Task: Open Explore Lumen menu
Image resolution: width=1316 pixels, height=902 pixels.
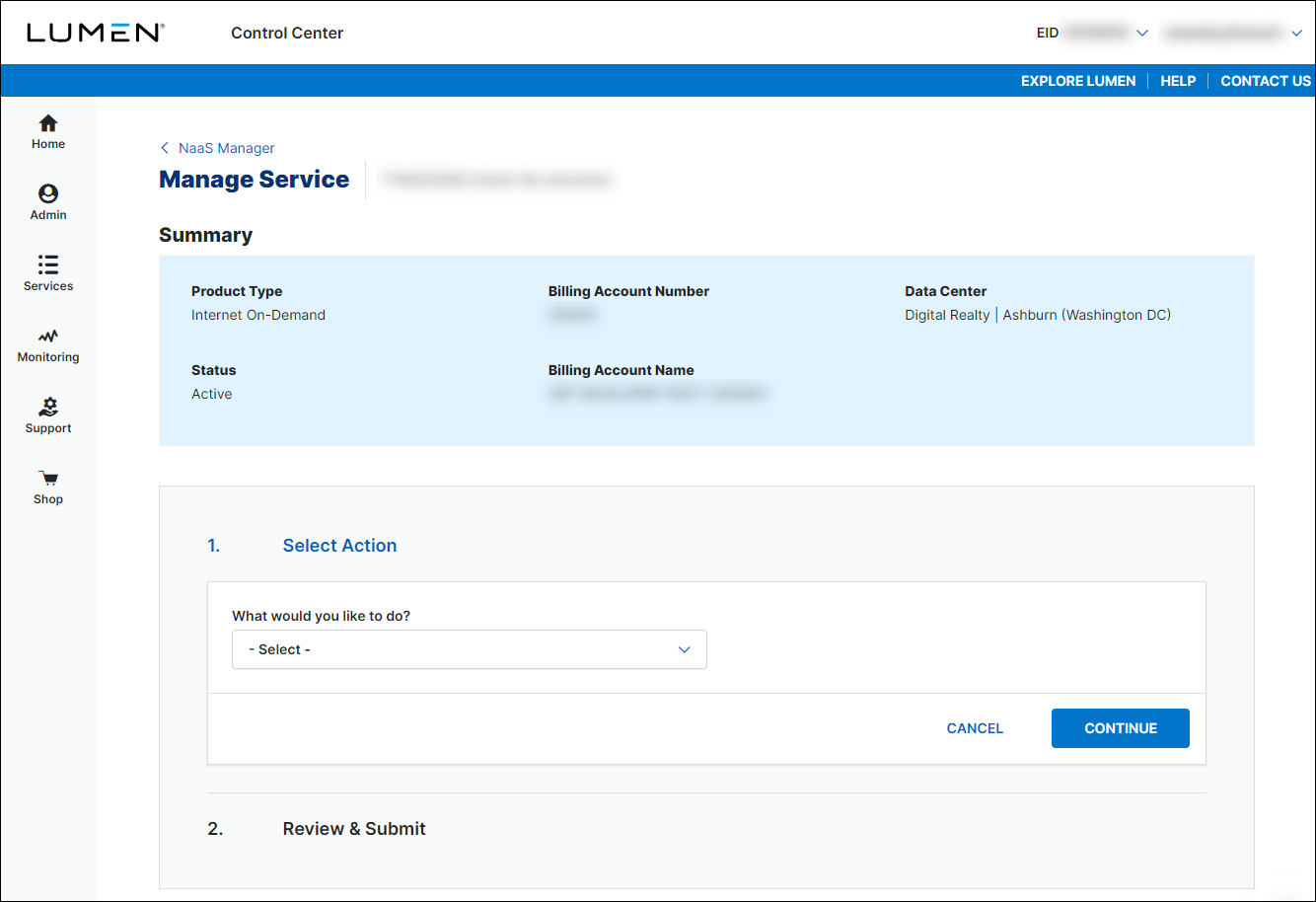Action: coord(1078,81)
